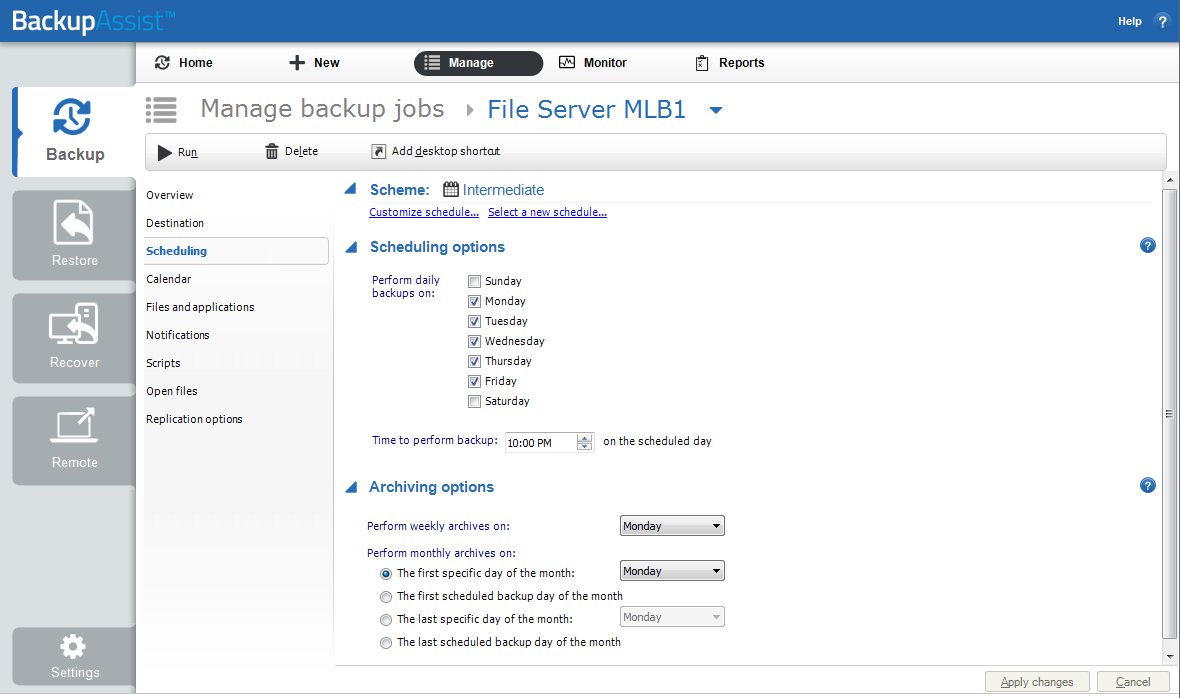Viewport: 1180px width, 698px height.
Task: Click the Customize schedule link
Action: (x=424, y=212)
